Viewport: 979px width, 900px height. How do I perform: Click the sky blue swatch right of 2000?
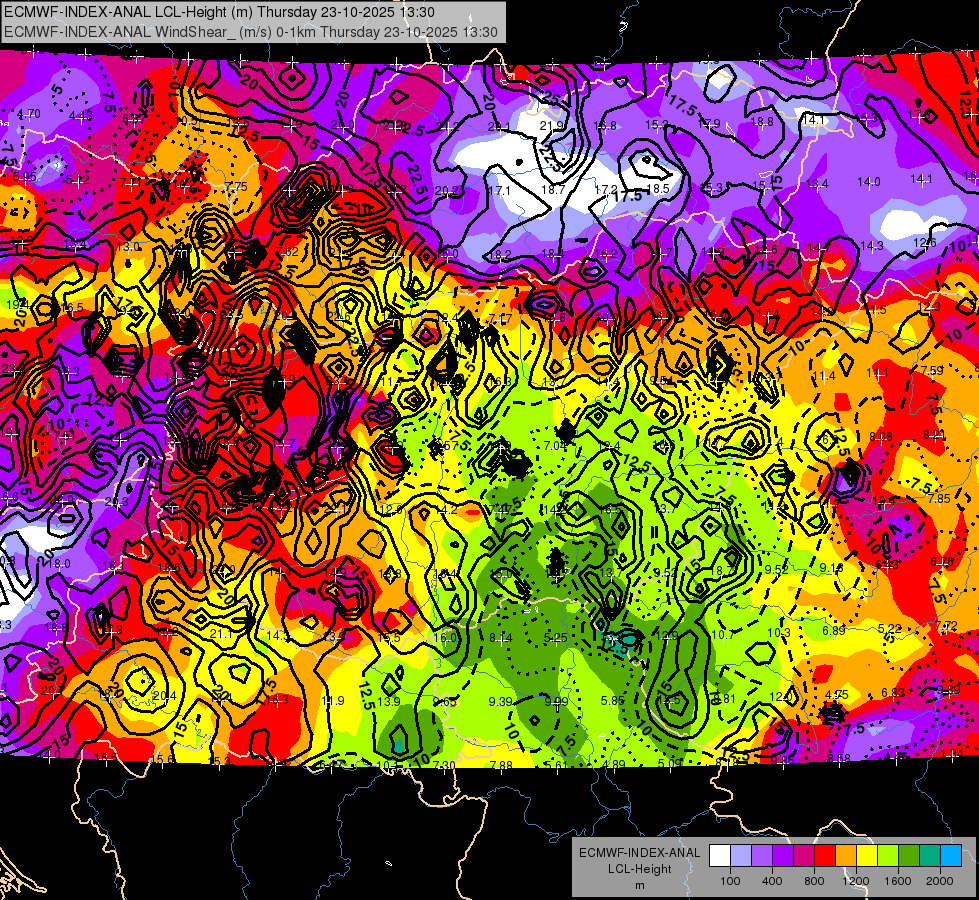tap(952, 856)
